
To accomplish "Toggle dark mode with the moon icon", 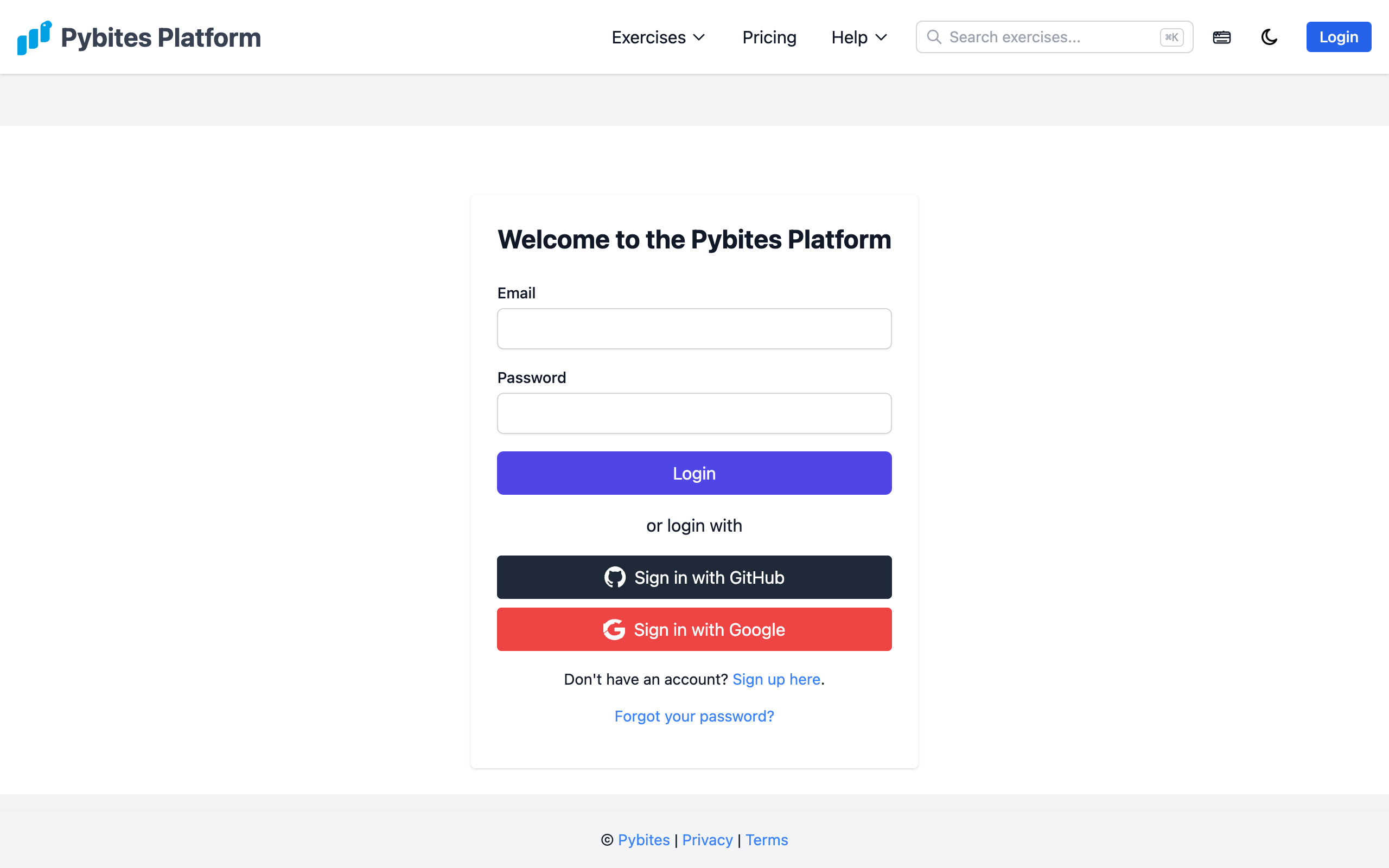I will pyautogui.click(x=1269, y=37).
